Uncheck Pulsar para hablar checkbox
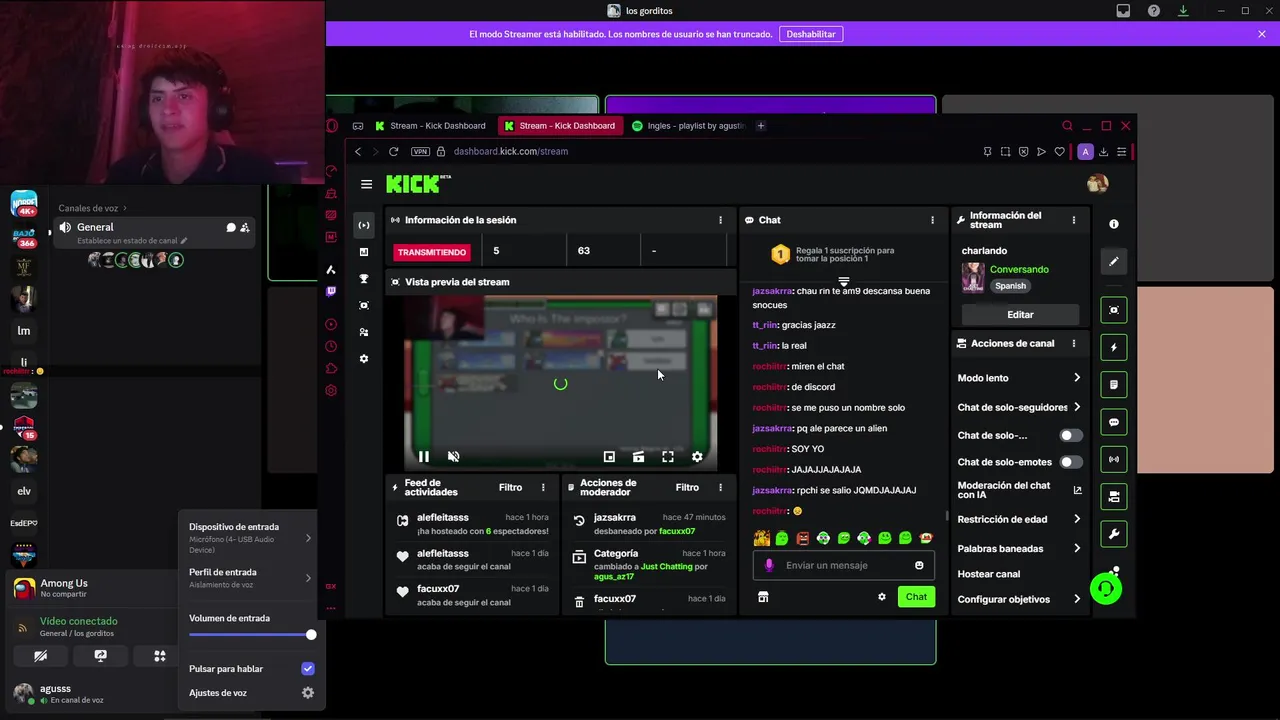The height and width of the screenshot is (720, 1280). 308,668
